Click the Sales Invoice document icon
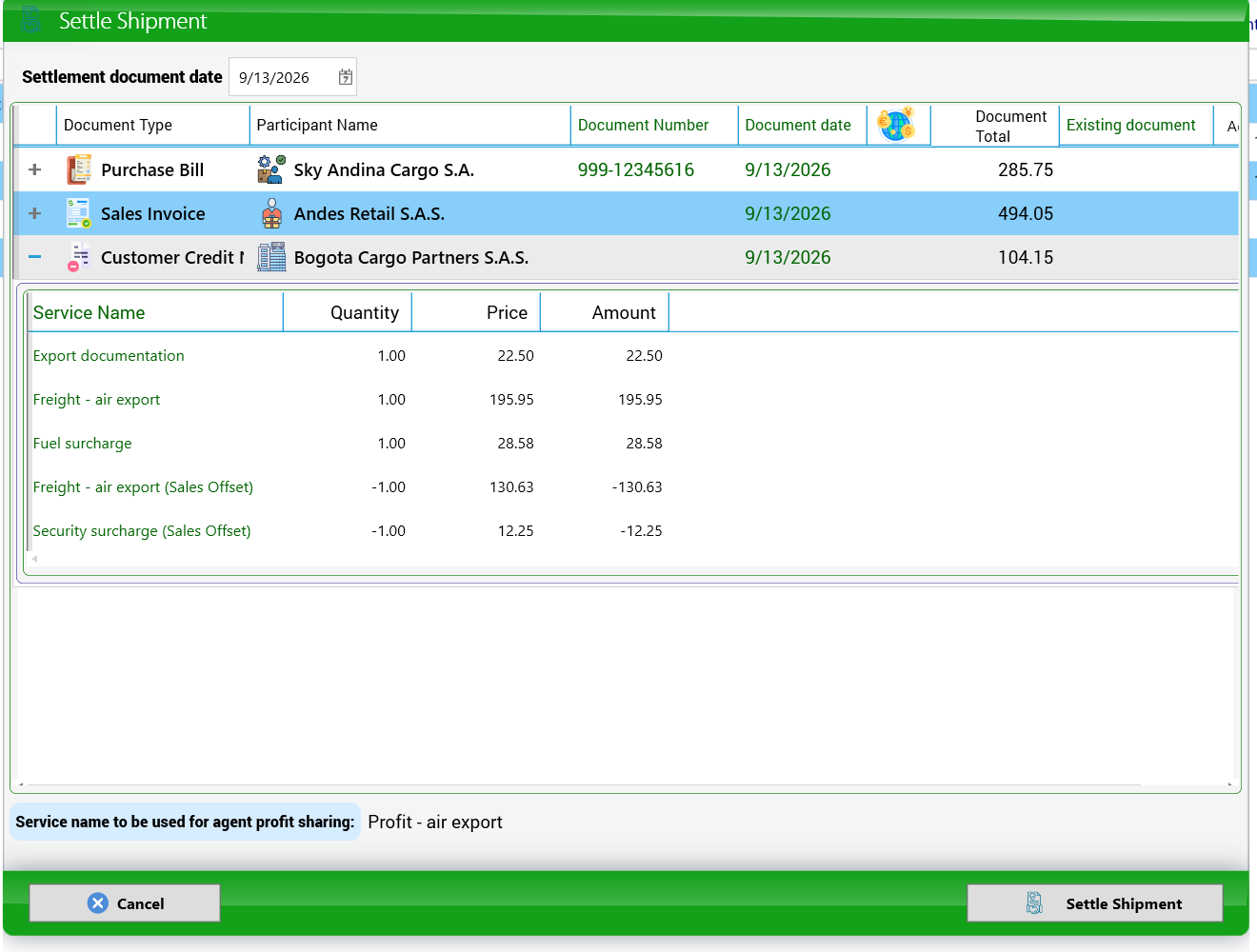Screen dimensions: 1257x952 (x=79, y=213)
